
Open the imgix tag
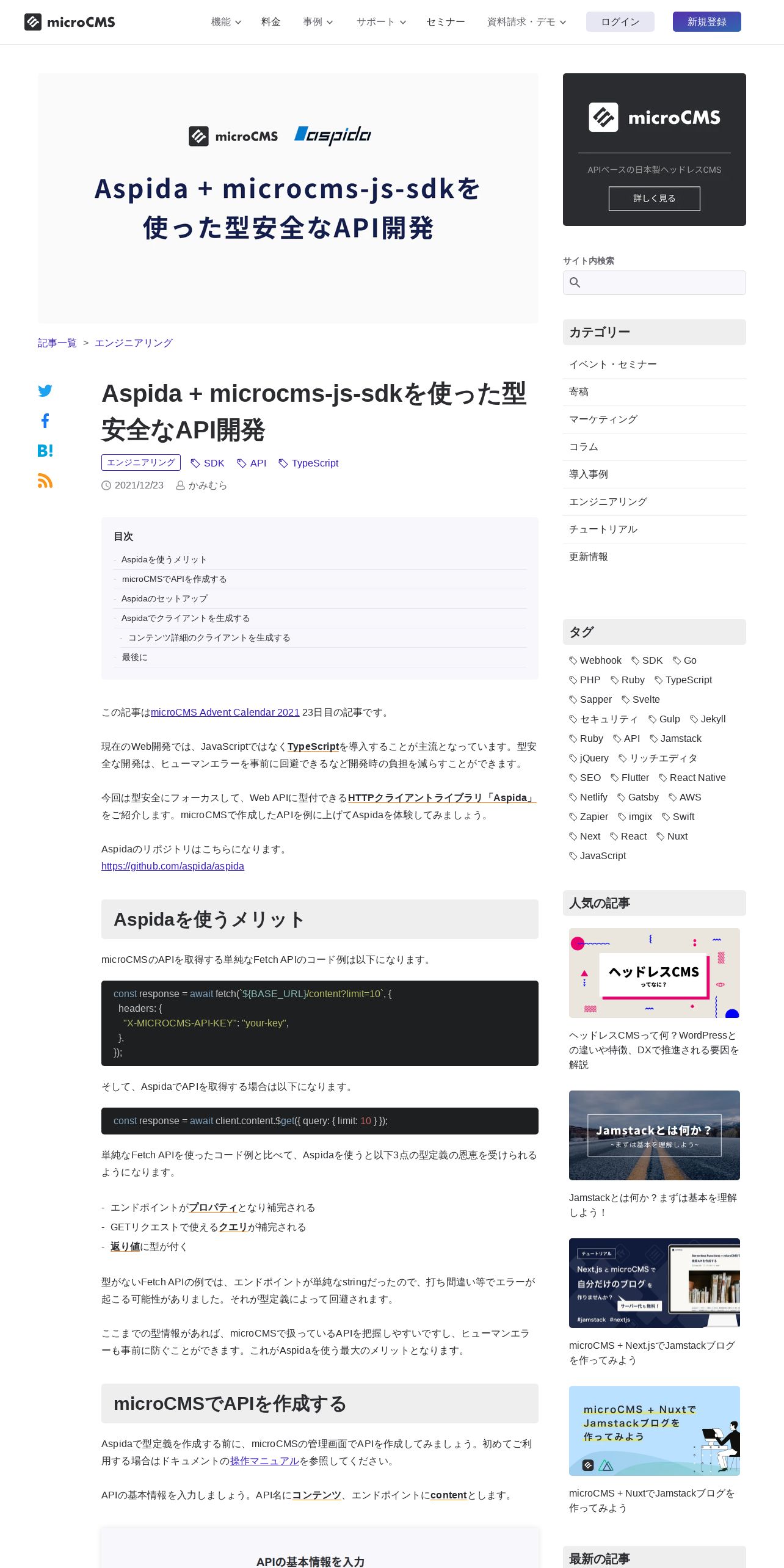[x=635, y=817]
